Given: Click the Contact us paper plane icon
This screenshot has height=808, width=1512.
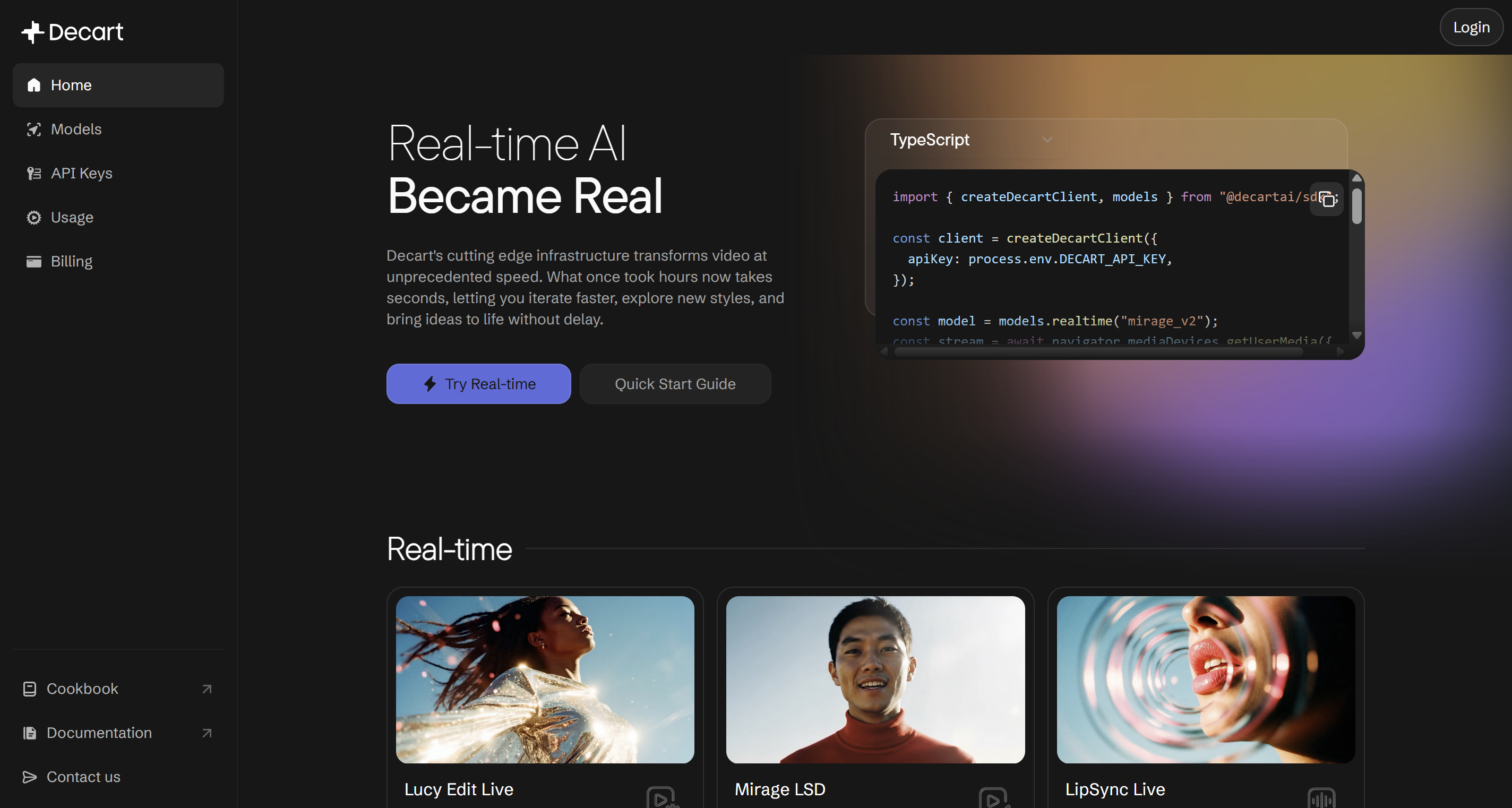Looking at the screenshot, I should tap(29, 777).
